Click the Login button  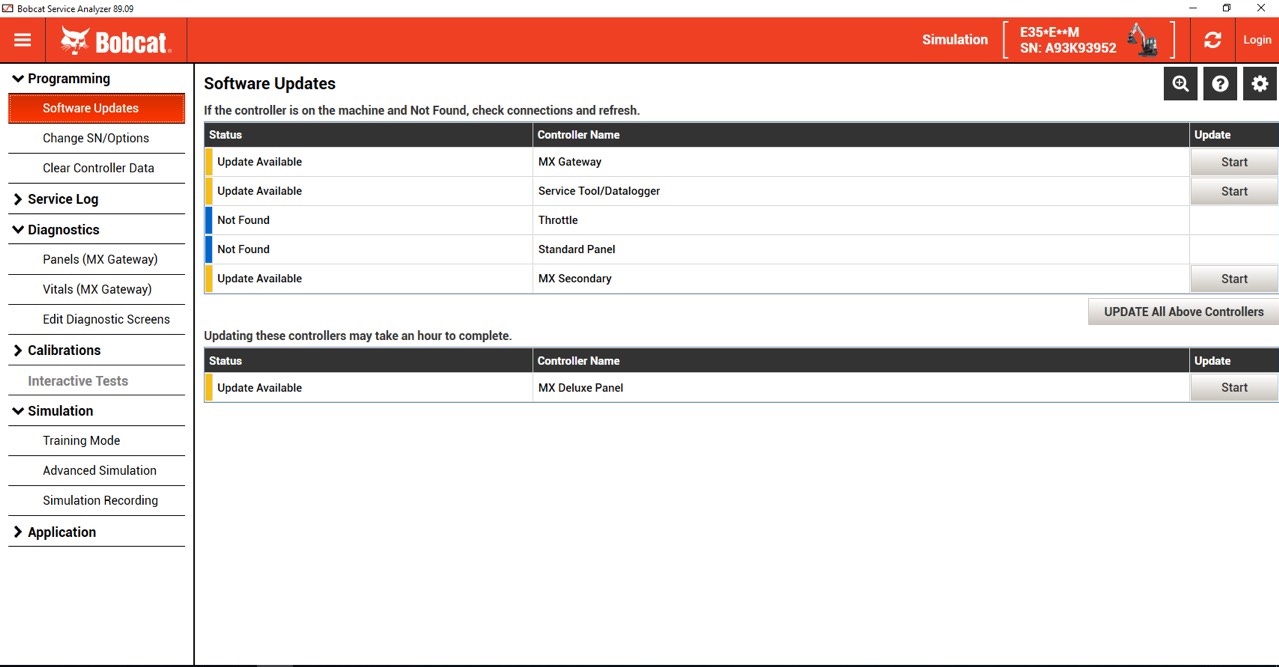(x=1257, y=40)
